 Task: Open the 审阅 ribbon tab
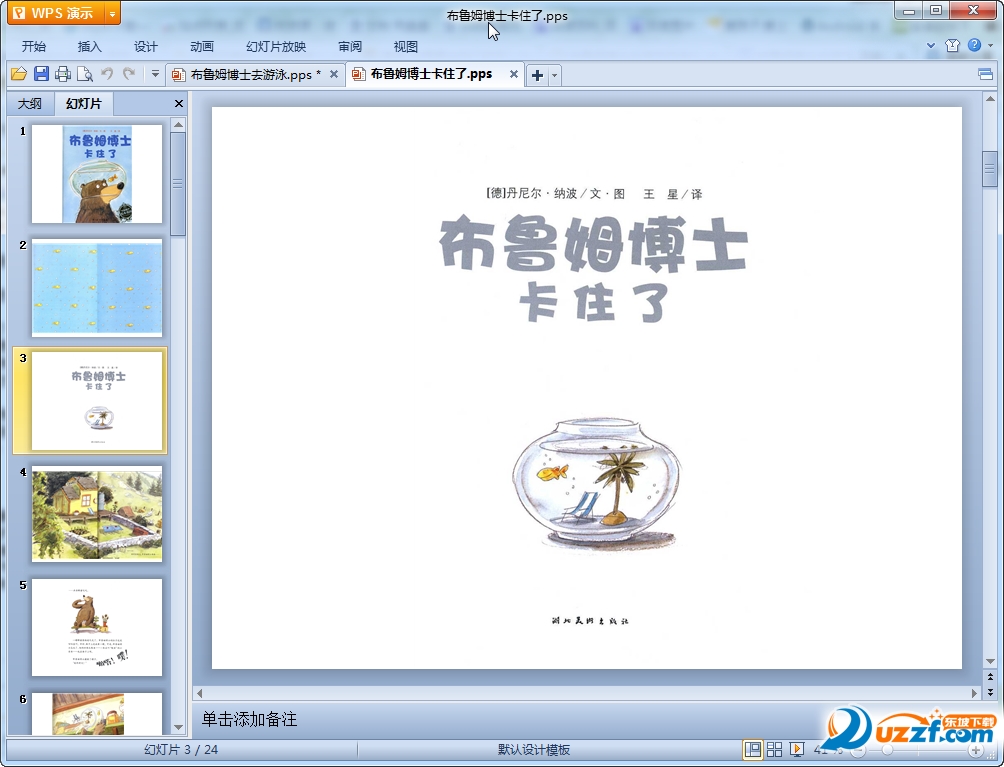click(x=350, y=47)
